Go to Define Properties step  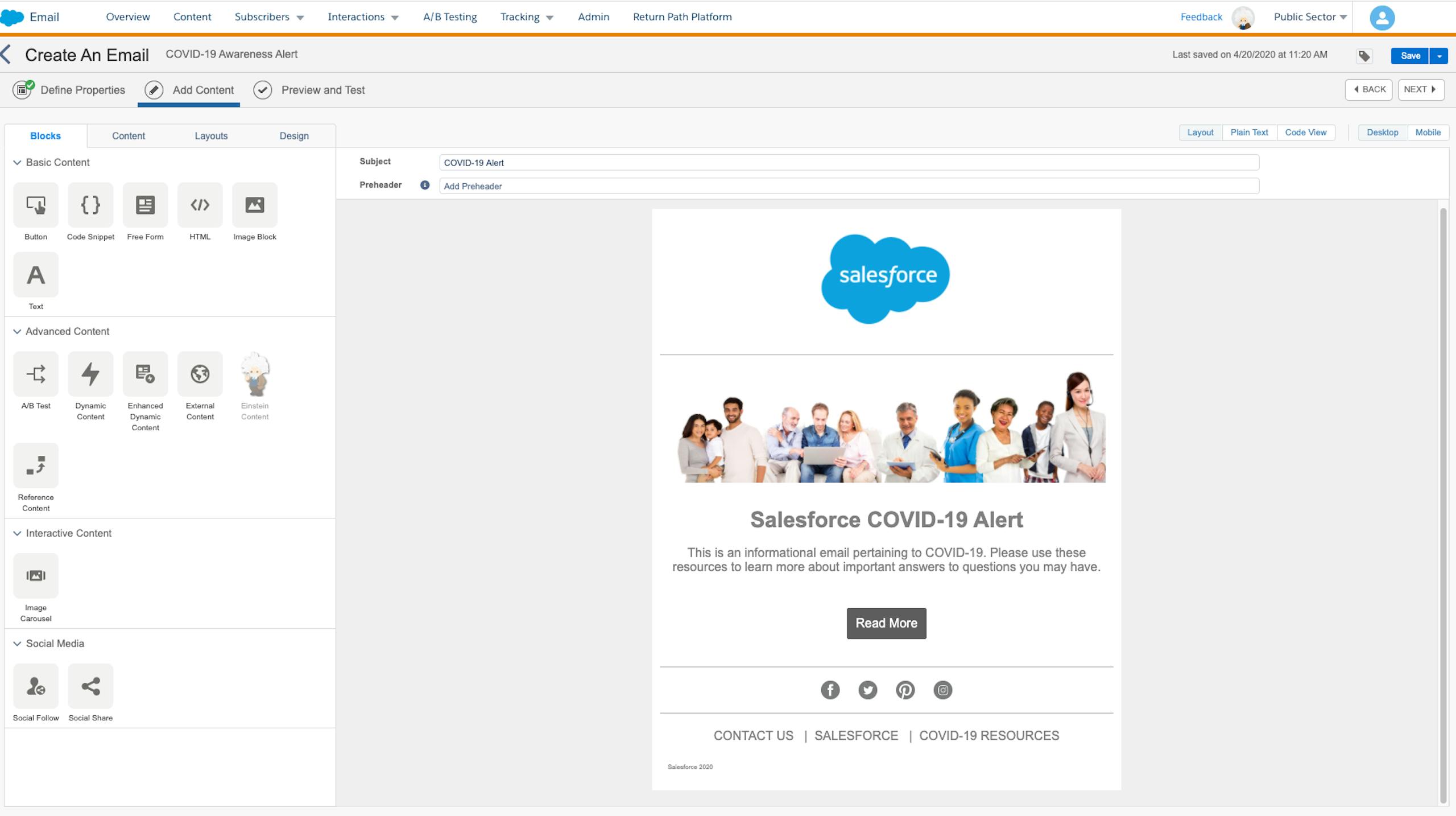[69, 90]
